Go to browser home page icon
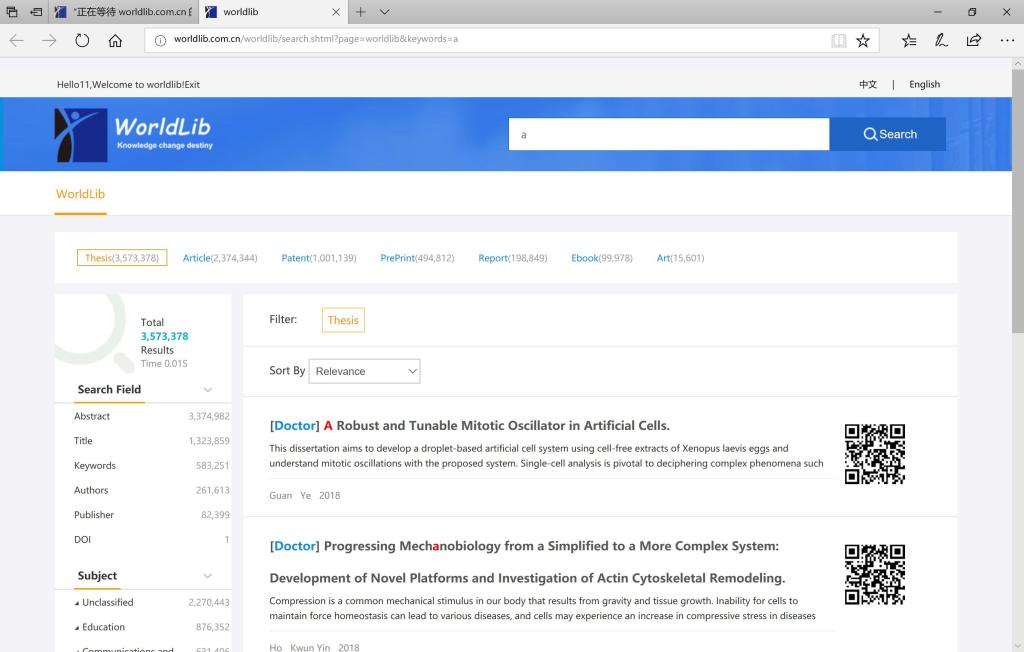Image resolution: width=1024 pixels, height=652 pixels. click(x=115, y=40)
